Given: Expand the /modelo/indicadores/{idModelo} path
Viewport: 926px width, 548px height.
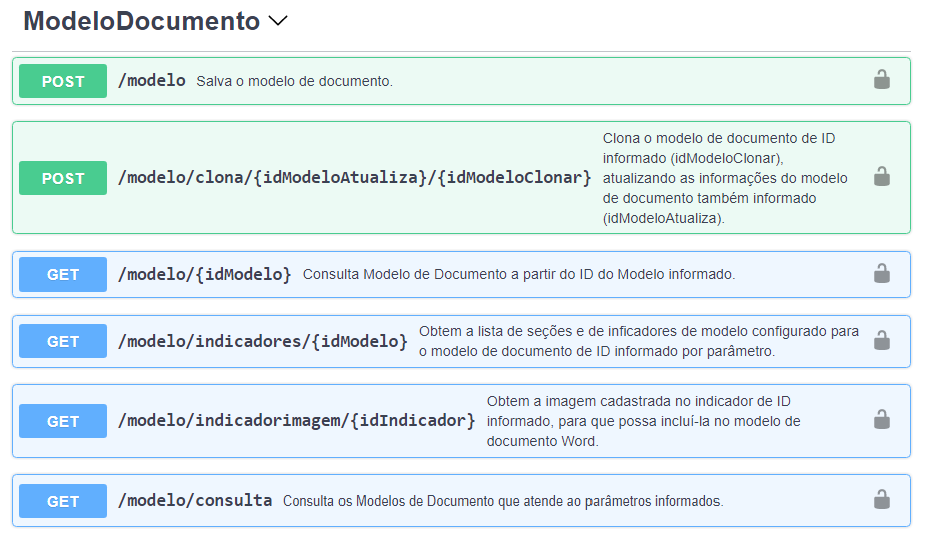Looking at the screenshot, I should tap(262, 342).
